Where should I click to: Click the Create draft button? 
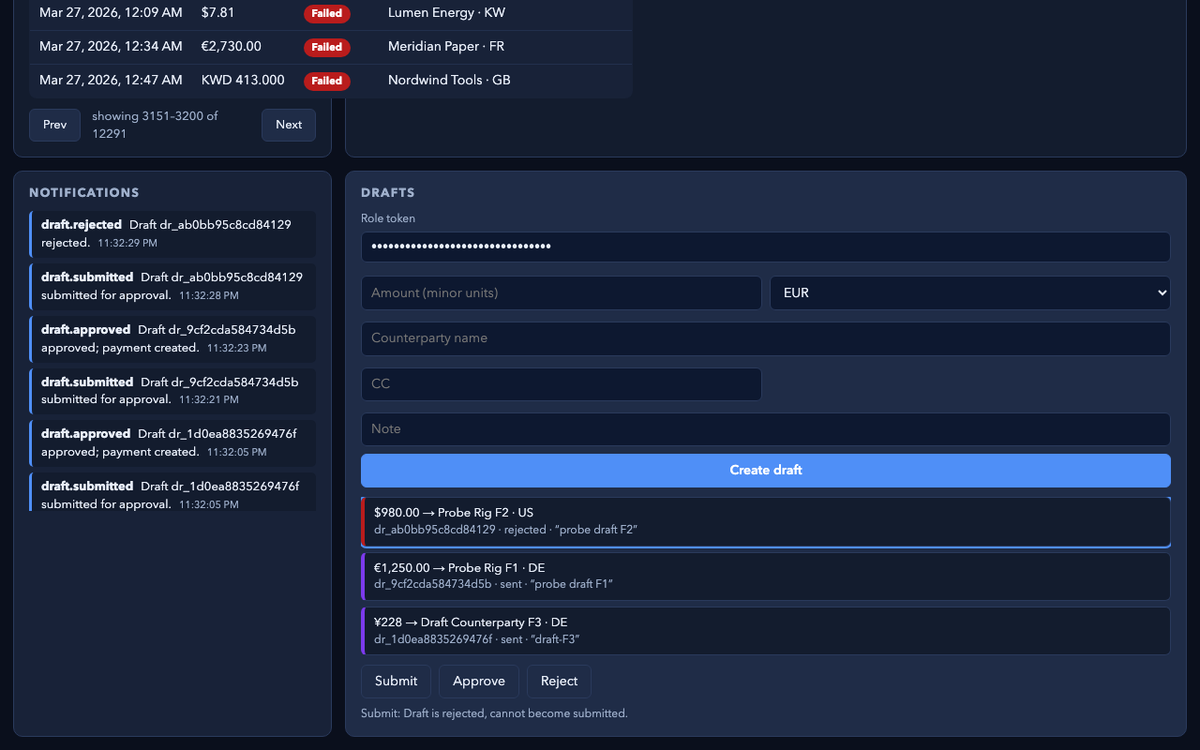pyautogui.click(x=765, y=470)
